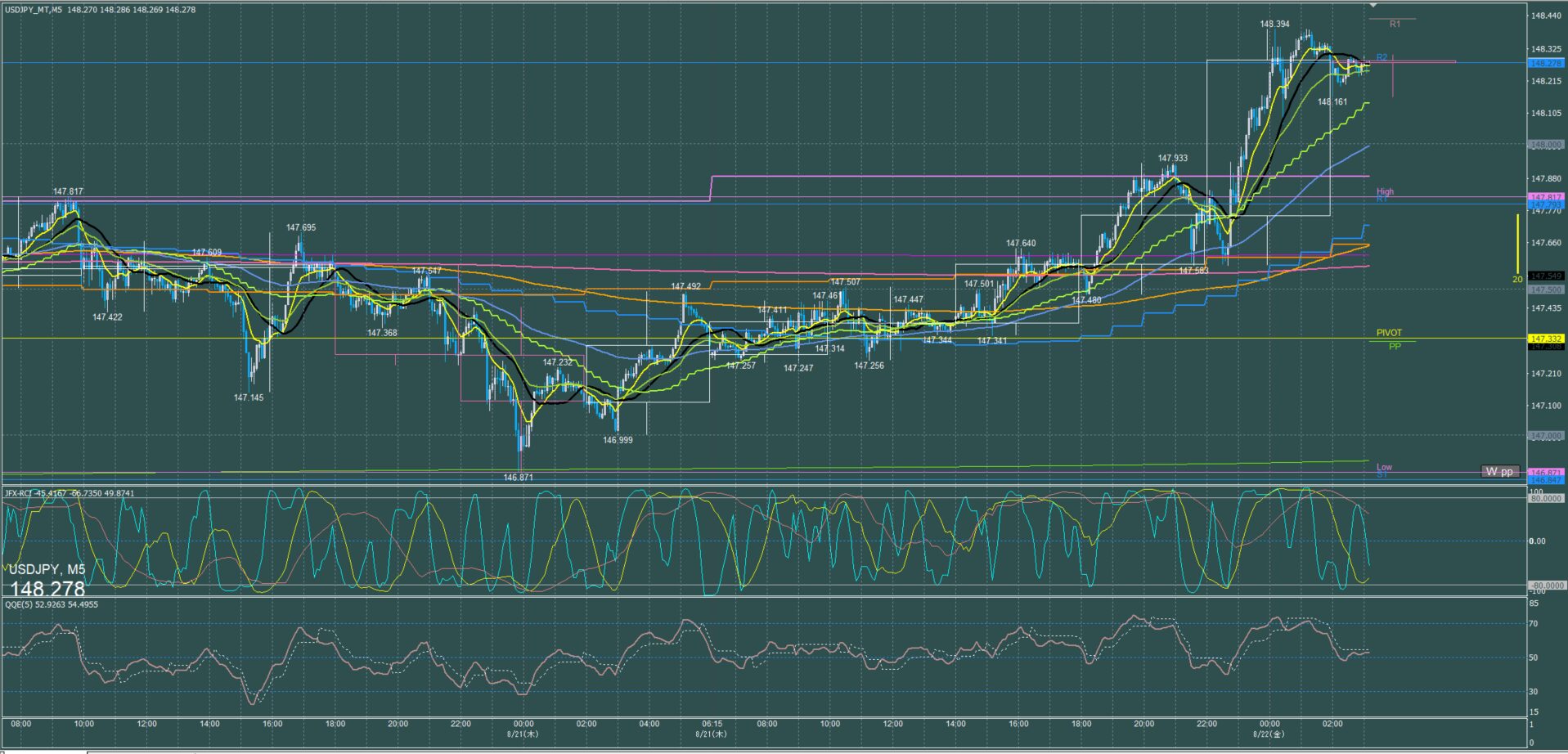Select the 148.394 swing high label
Screen dimensions: 1568x754
pyautogui.click(x=1274, y=25)
